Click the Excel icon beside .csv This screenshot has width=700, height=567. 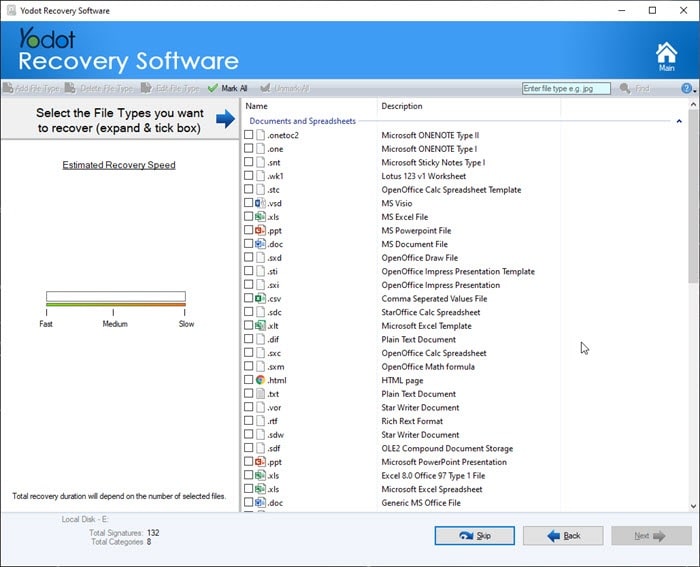(x=260, y=298)
